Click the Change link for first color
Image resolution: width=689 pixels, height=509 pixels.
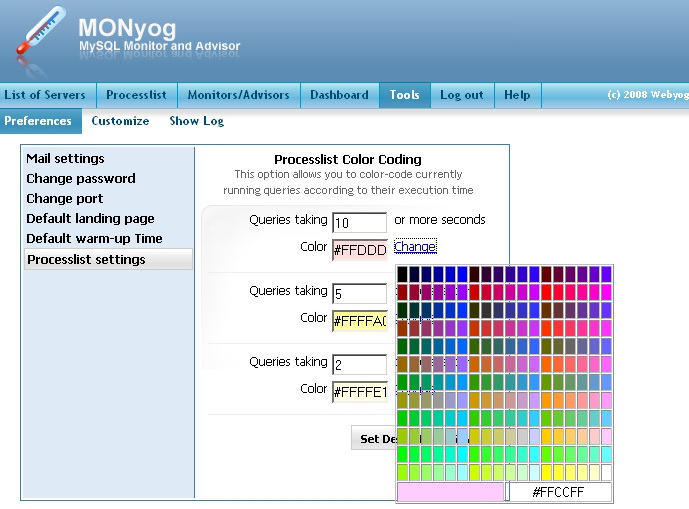(414, 247)
